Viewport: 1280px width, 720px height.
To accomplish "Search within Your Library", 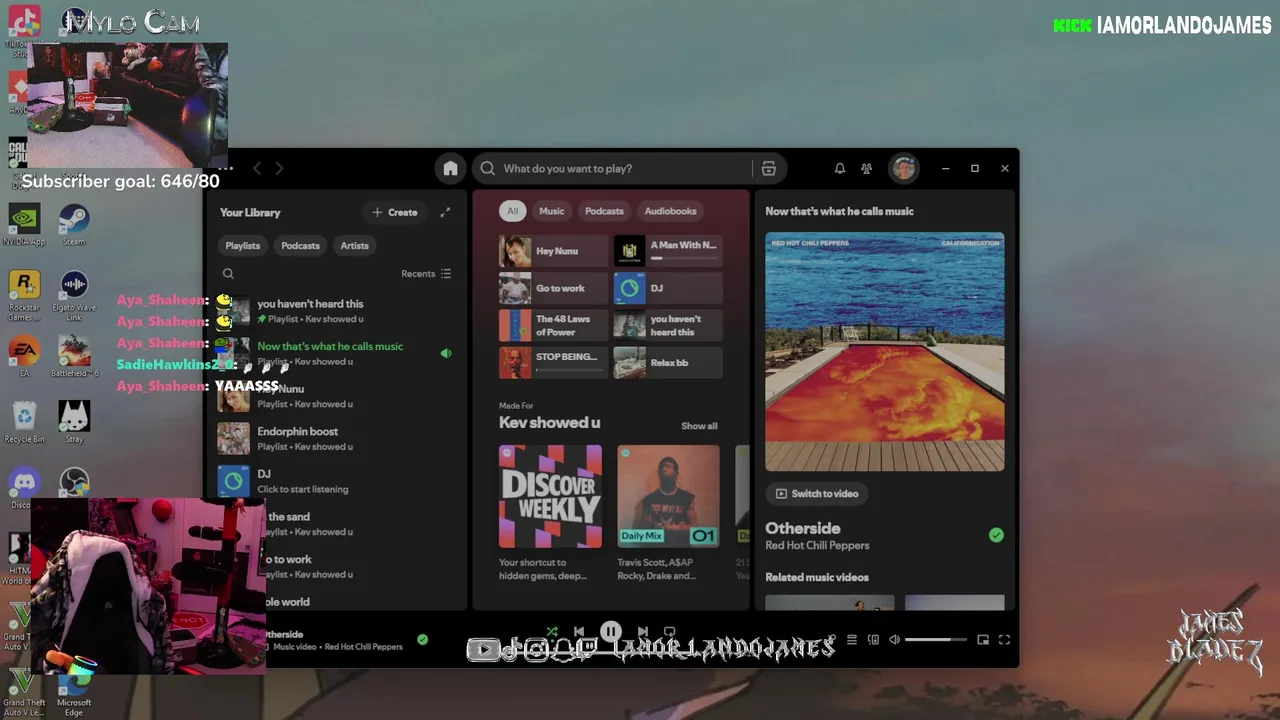I will [228, 273].
